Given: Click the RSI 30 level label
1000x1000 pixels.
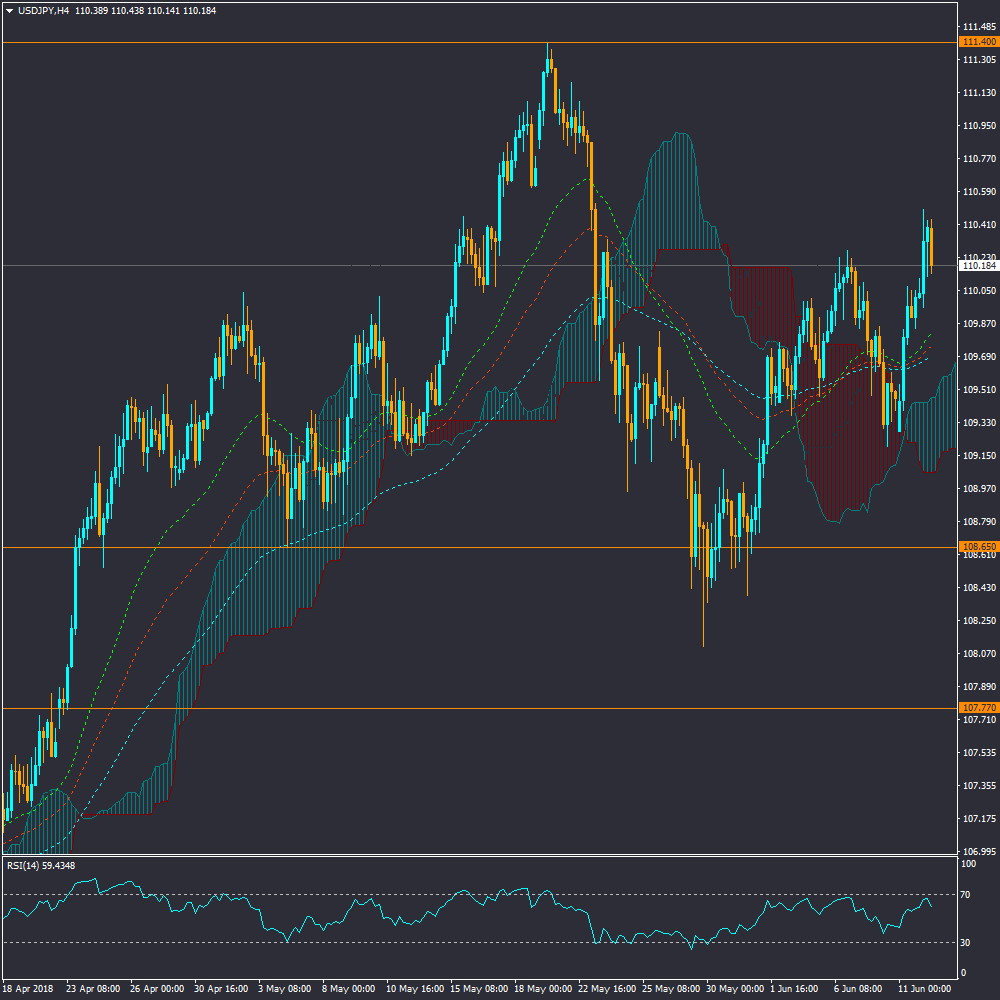Looking at the screenshot, I should [x=967, y=942].
